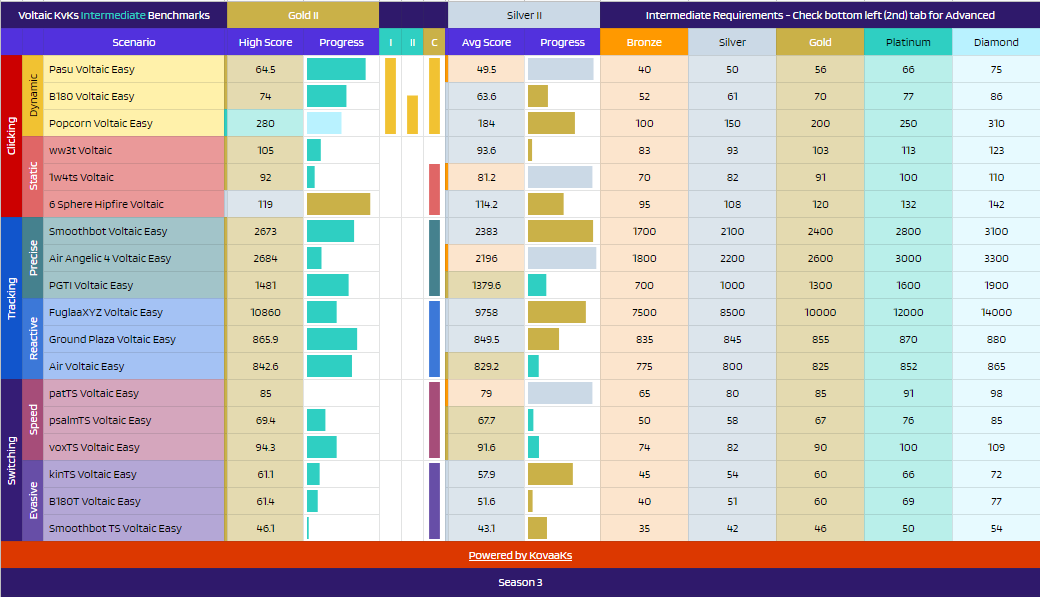Image resolution: width=1040 pixels, height=597 pixels.
Task: Click the Smoothbot avg score 2383
Action: 486,231
